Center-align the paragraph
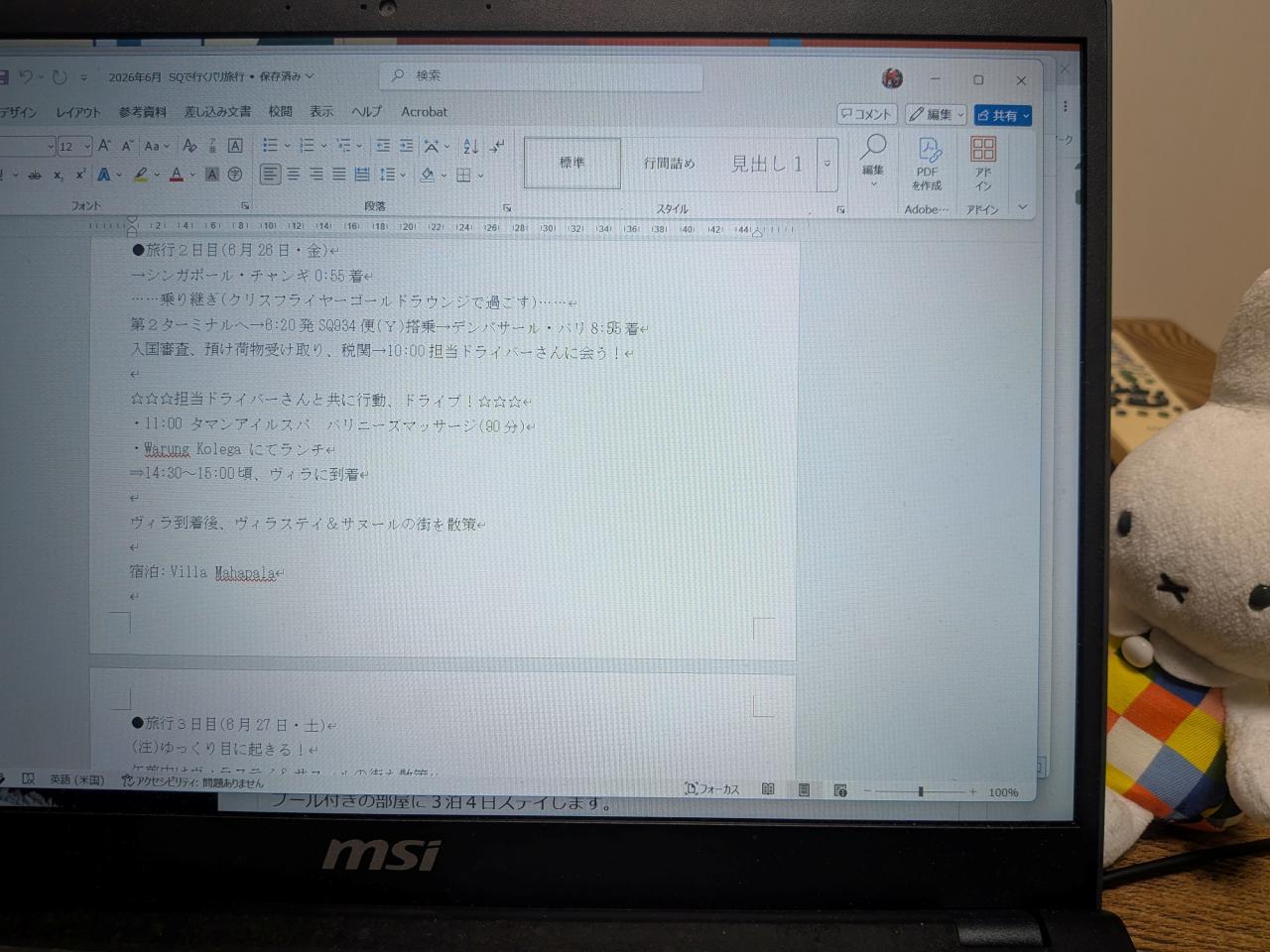This screenshot has width=1270, height=952. [294, 175]
